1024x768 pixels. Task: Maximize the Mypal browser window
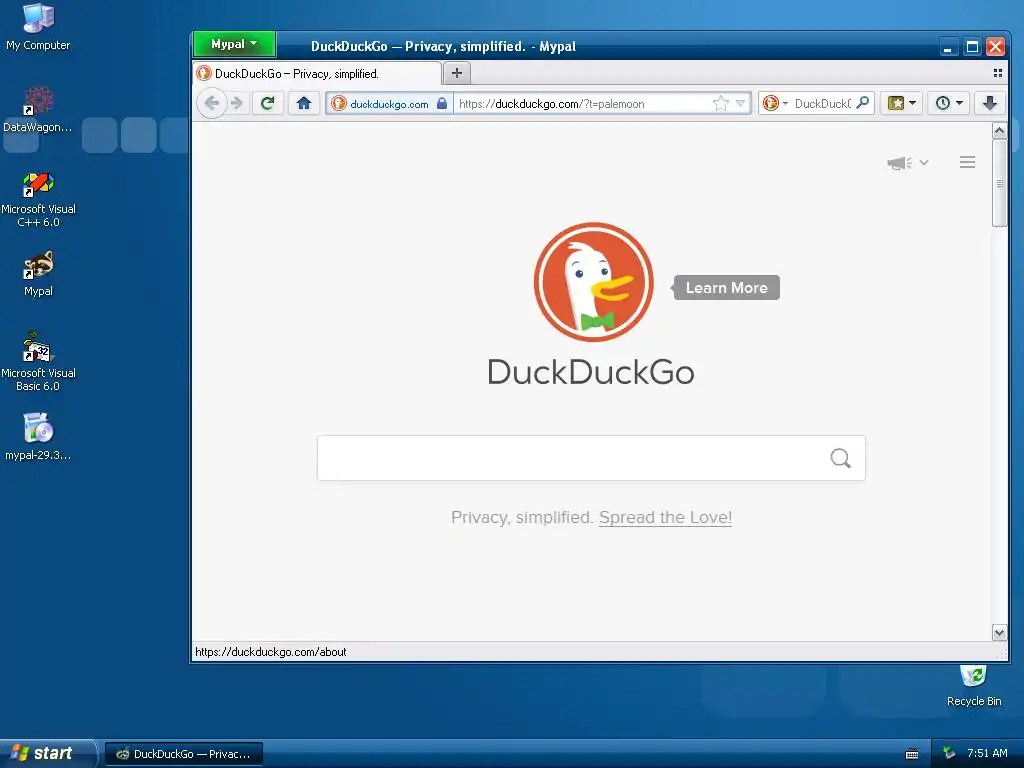pyautogui.click(x=972, y=46)
